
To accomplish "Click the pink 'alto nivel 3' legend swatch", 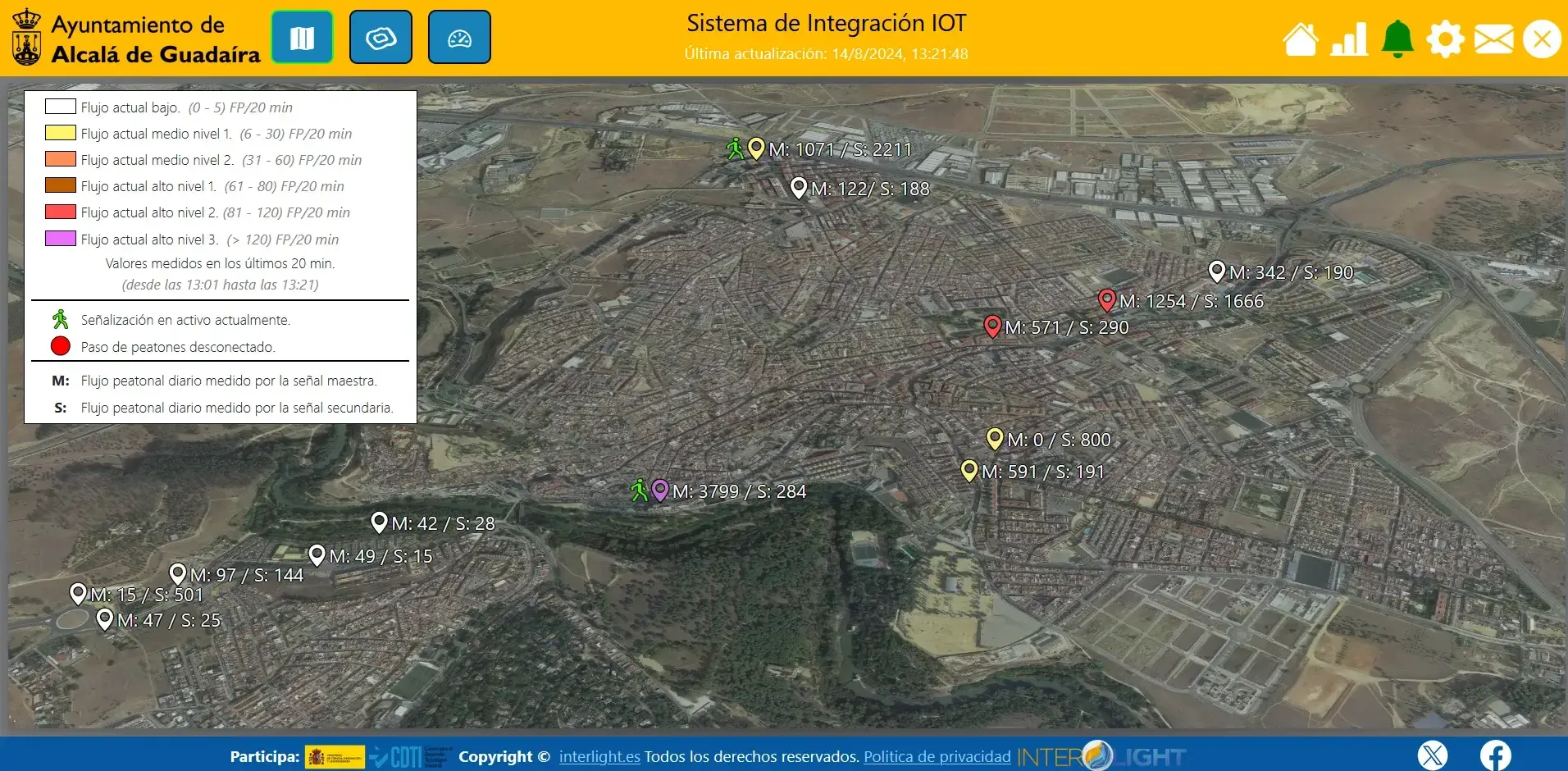I will click(61, 239).
